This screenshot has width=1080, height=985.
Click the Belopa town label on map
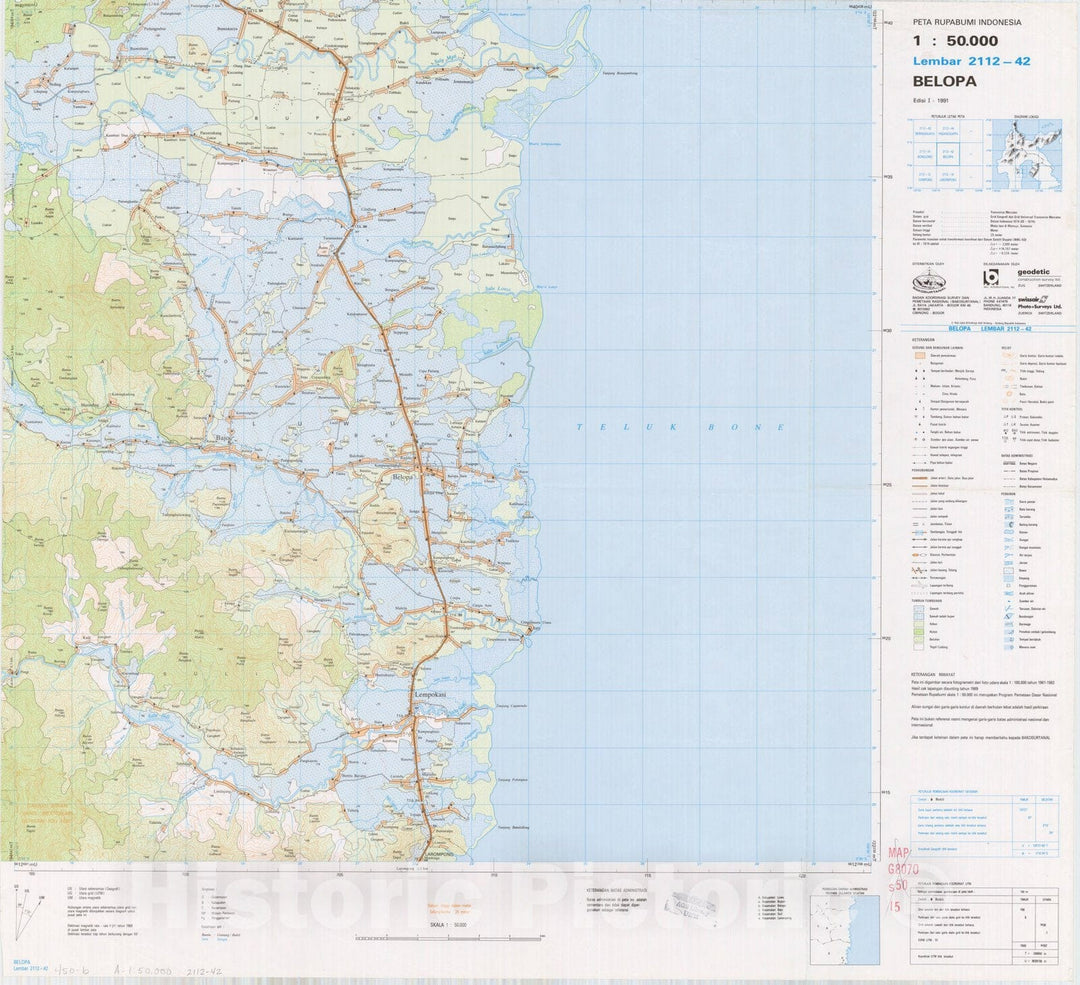click(401, 478)
